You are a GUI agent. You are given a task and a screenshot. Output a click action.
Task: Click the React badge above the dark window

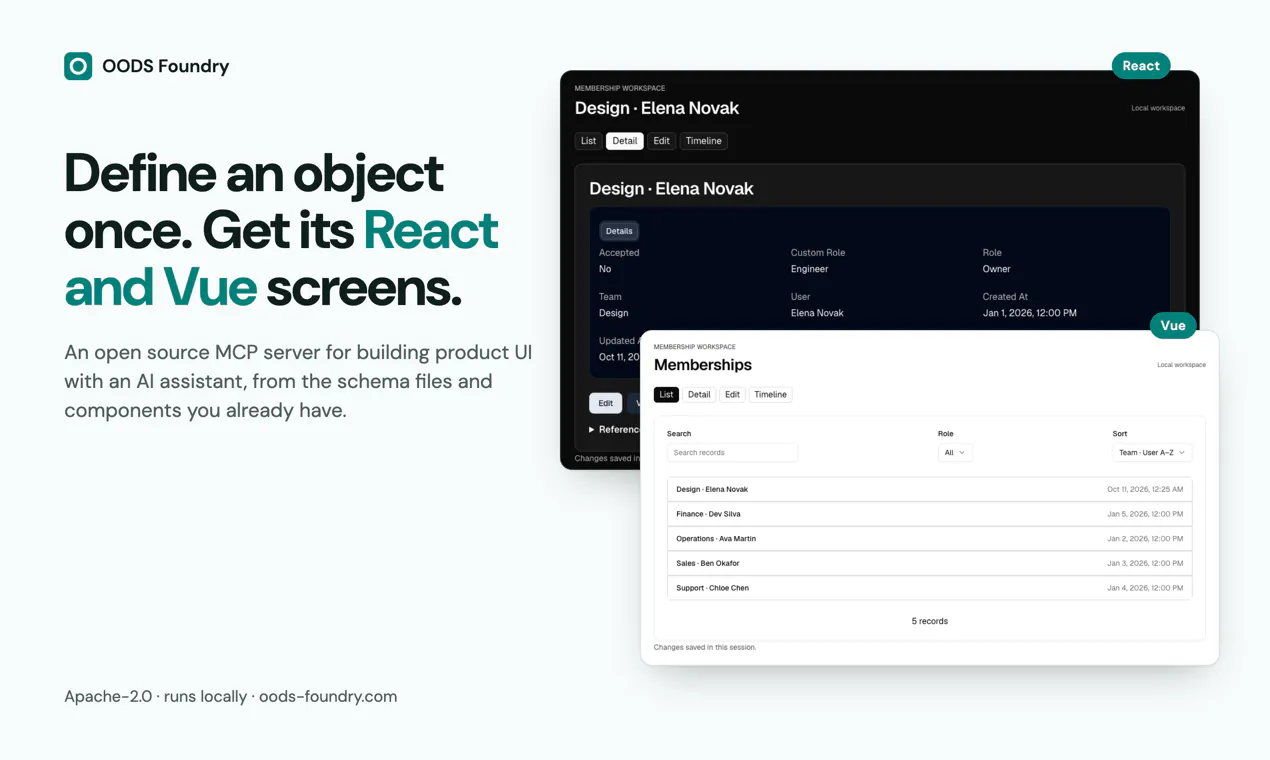pos(1141,66)
